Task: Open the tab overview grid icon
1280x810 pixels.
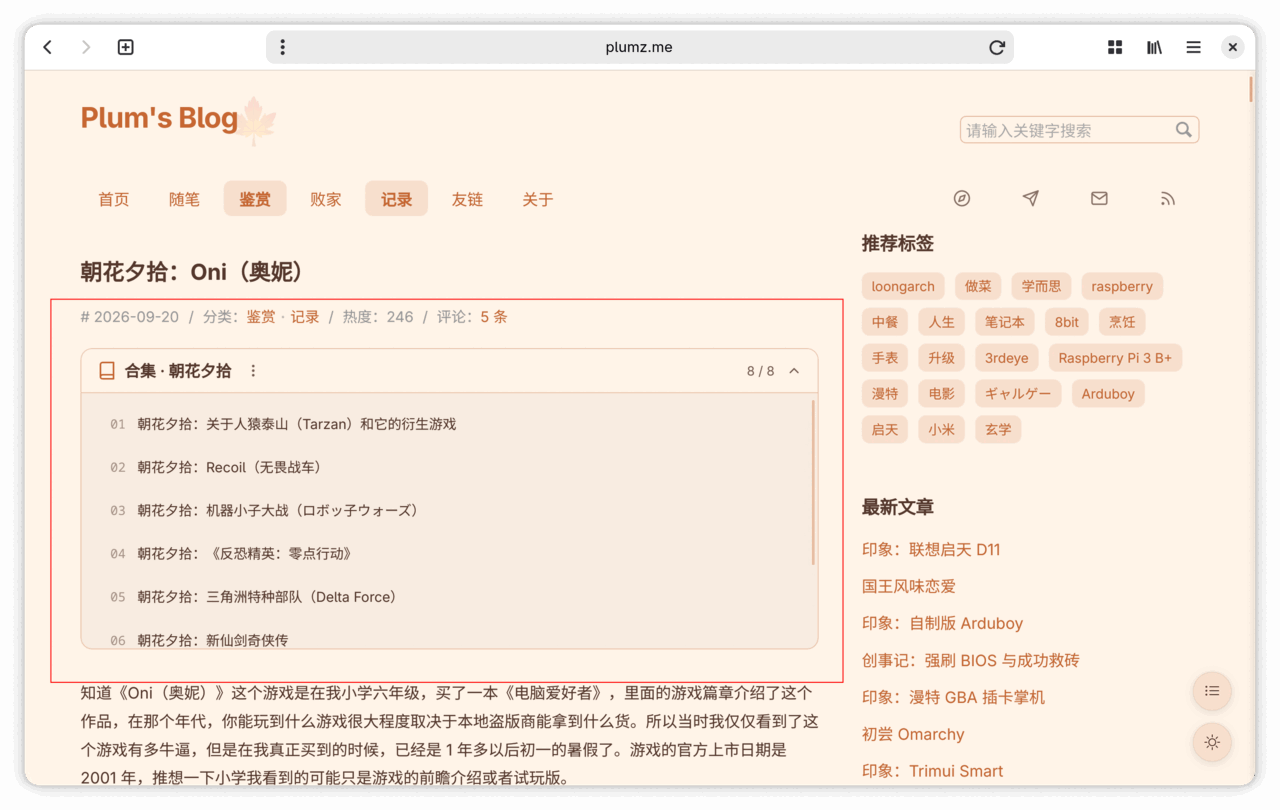Action: click(1115, 47)
